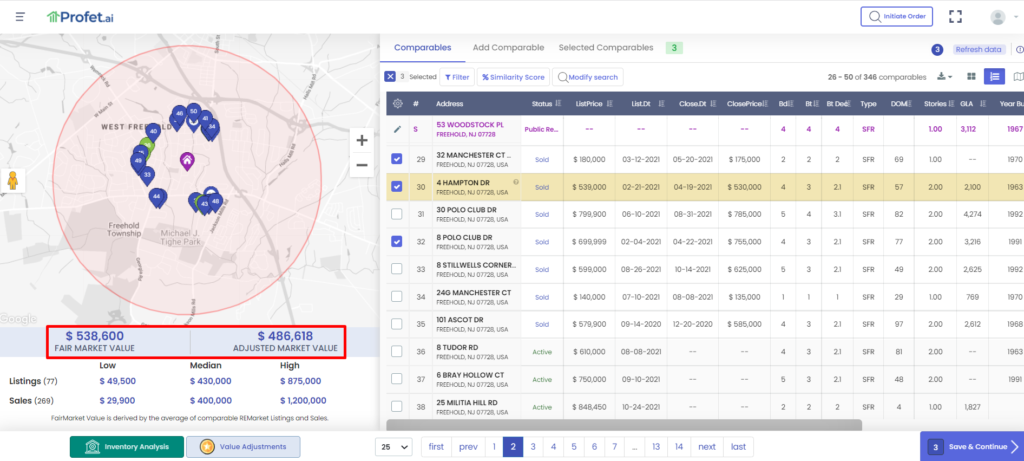Select the Listings median $ 430,000 value
The width and height of the screenshot is (1024, 461).
pyautogui.click(x=211, y=381)
